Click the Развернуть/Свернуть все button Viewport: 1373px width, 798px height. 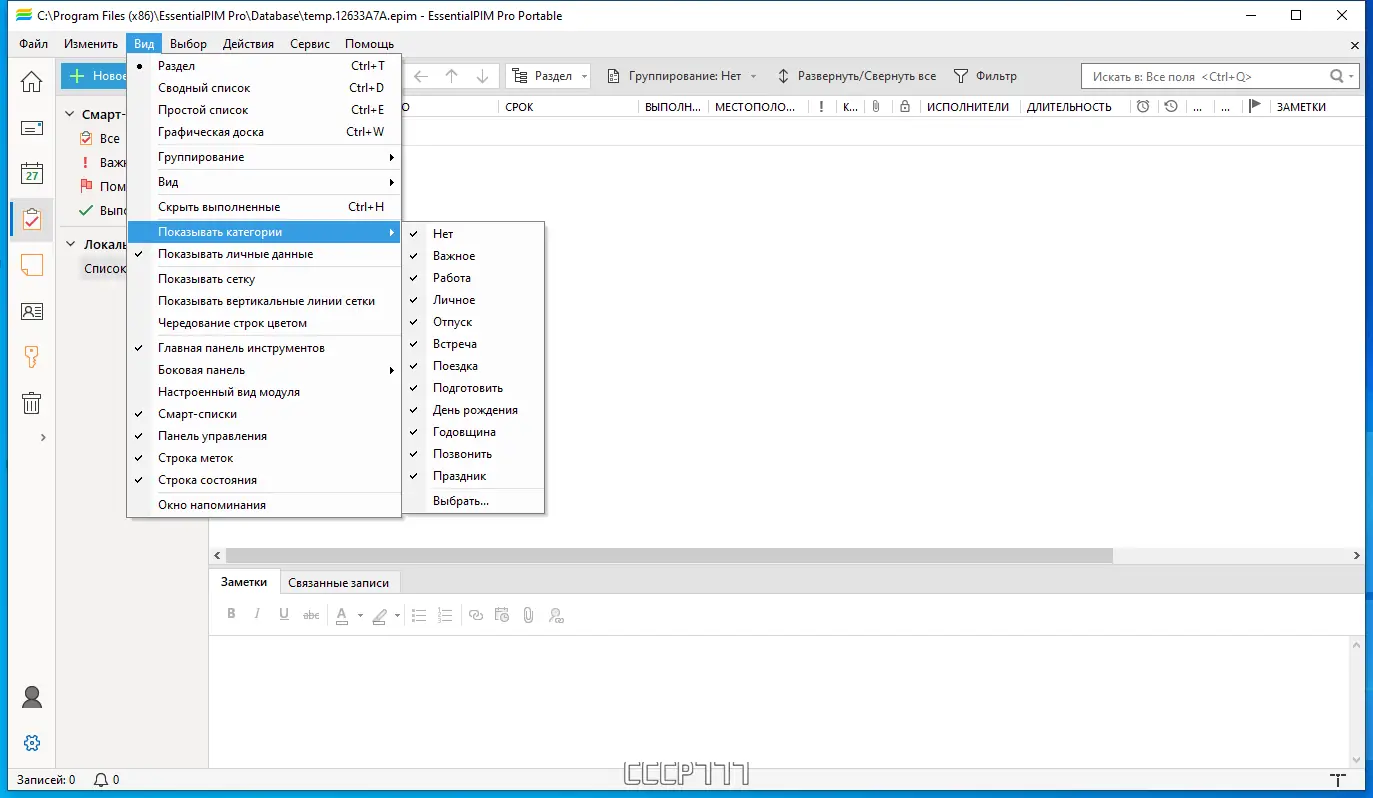[857, 76]
